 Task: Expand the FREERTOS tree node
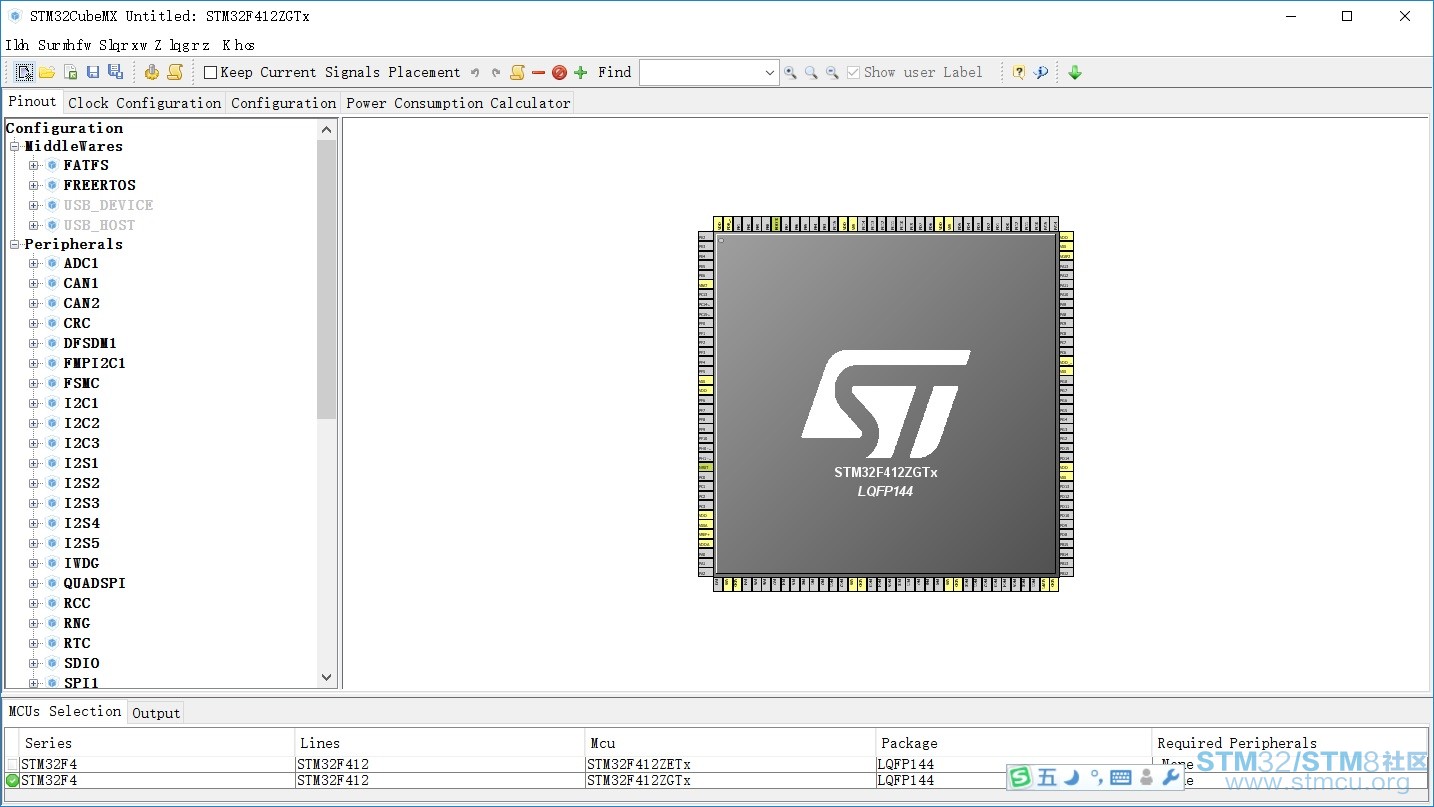click(x=34, y=185)
